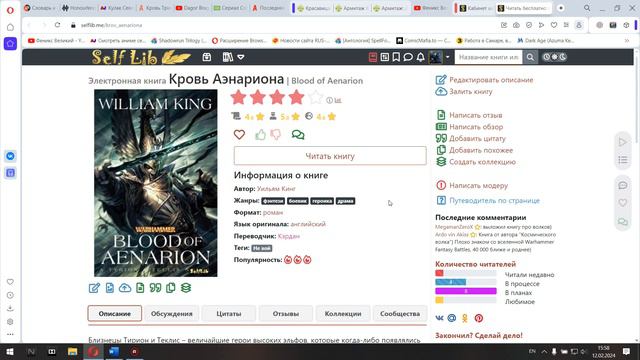Reload page with browser refresh button

[x=58, y=25]
